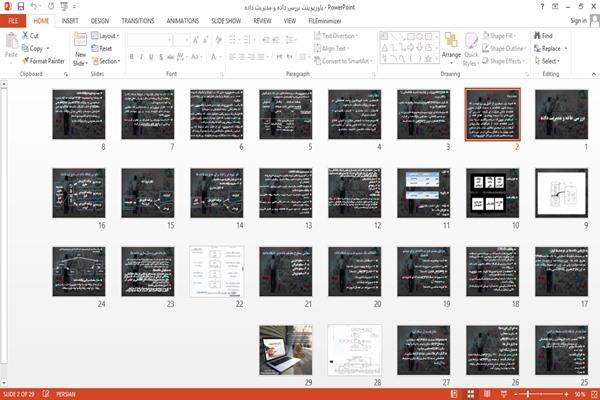Click the Start From Beginning presentation icon

[x=64, y=6]
